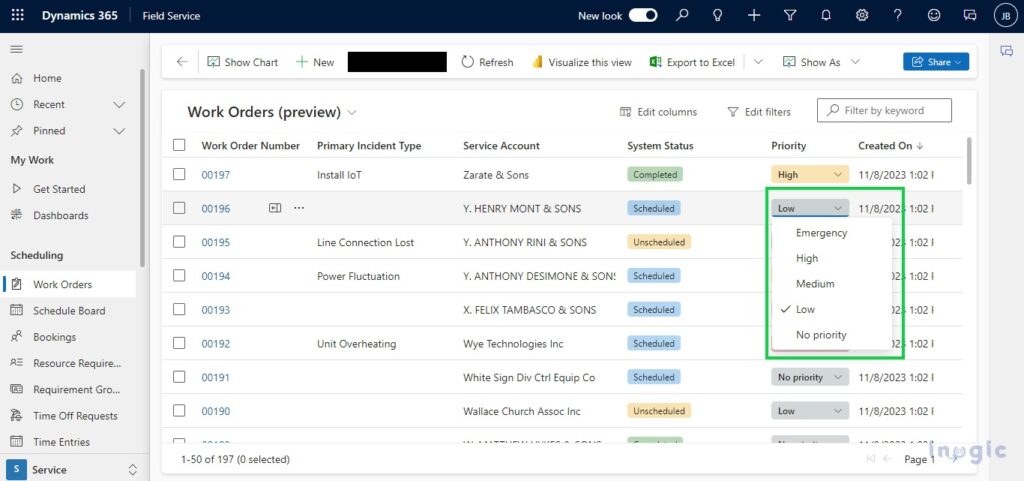
Task: Check the box for work order 00192
Action: pyautogui.click(x=179, y=343)
